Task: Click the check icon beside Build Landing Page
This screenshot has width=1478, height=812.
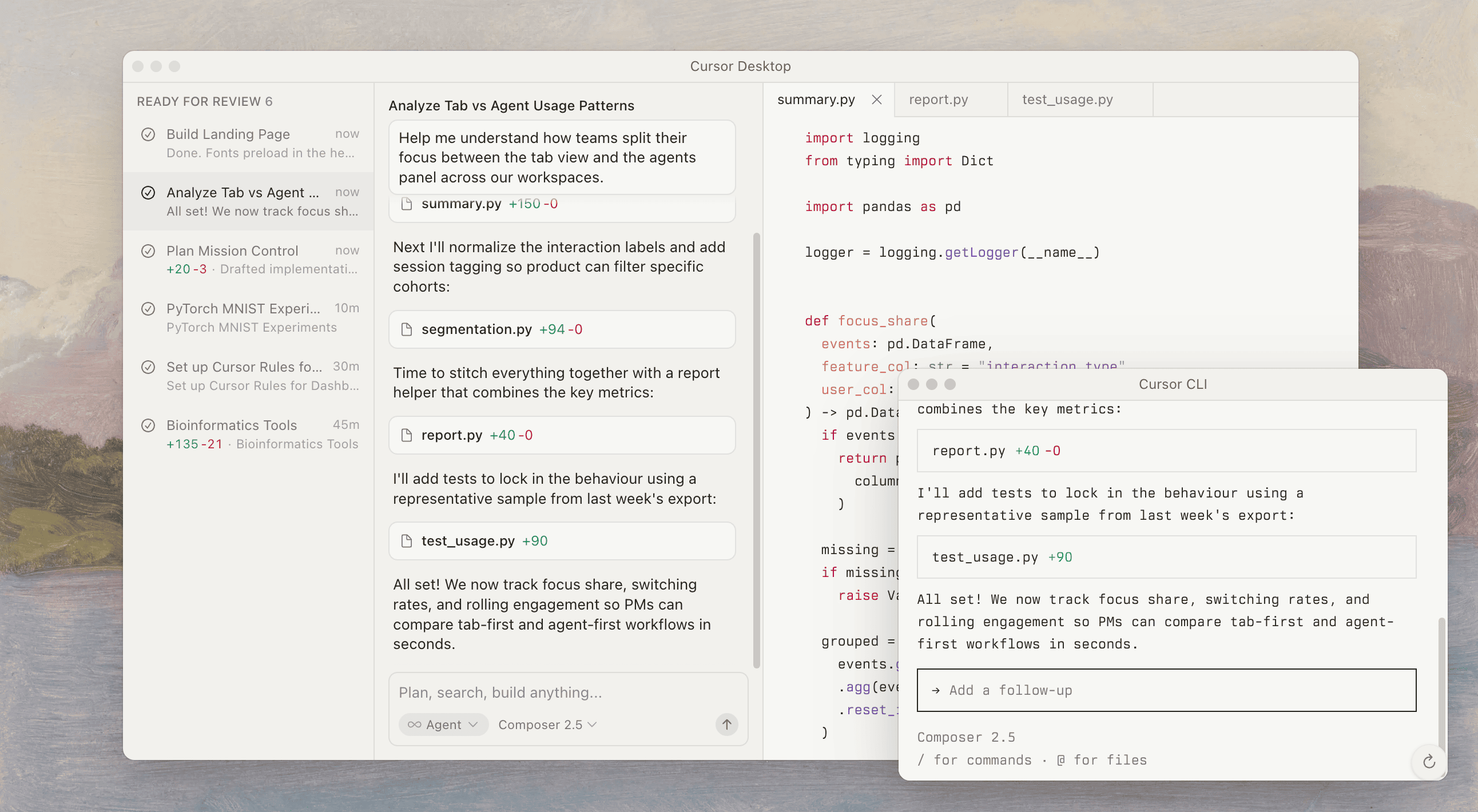Action: pos(148,134)
